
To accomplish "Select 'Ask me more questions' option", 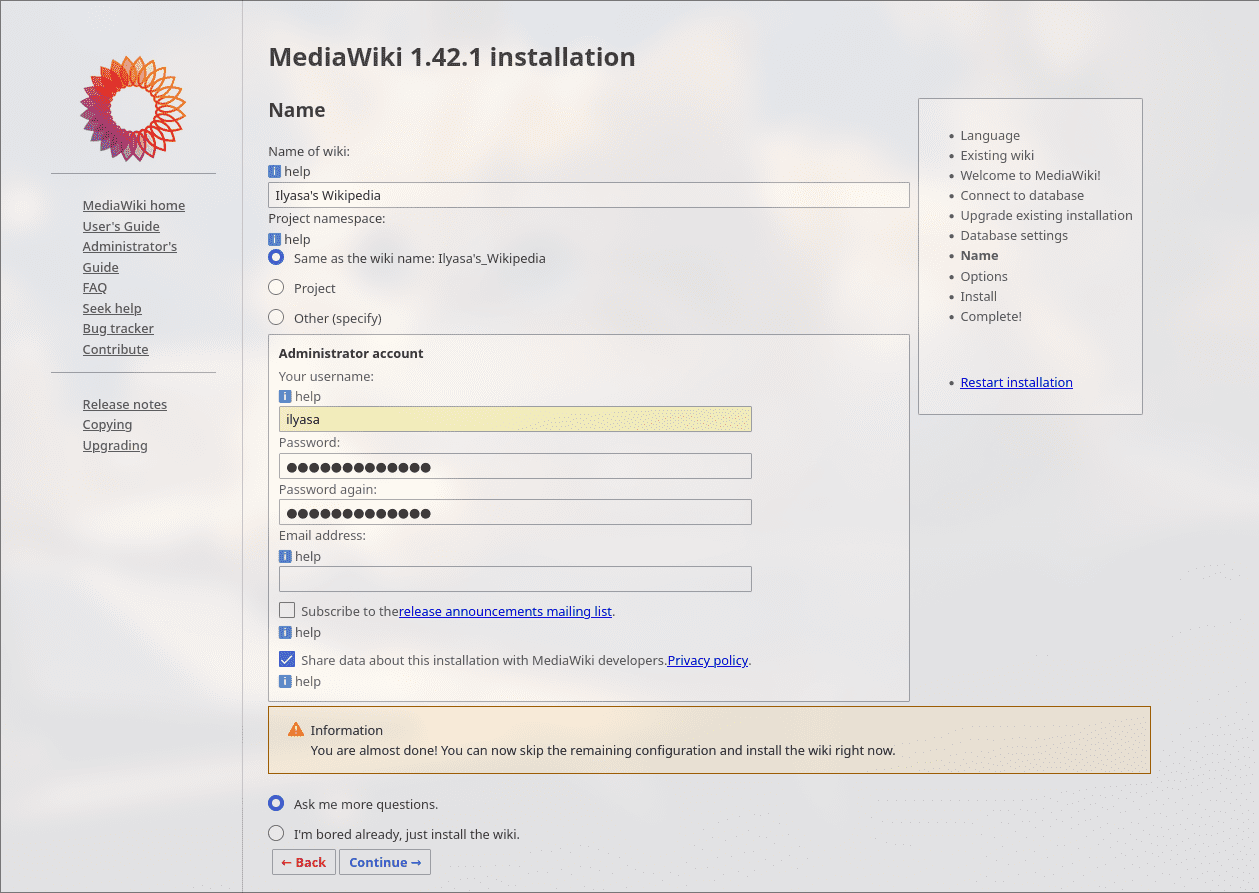I will coord(276,803).
